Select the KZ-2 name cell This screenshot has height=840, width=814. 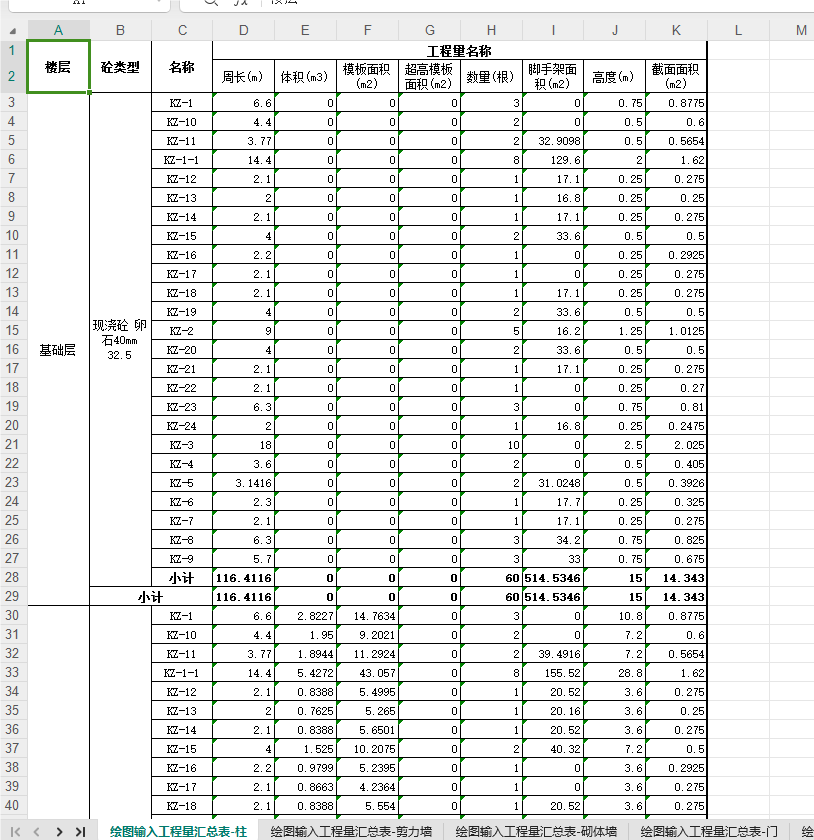coord(182,331)
